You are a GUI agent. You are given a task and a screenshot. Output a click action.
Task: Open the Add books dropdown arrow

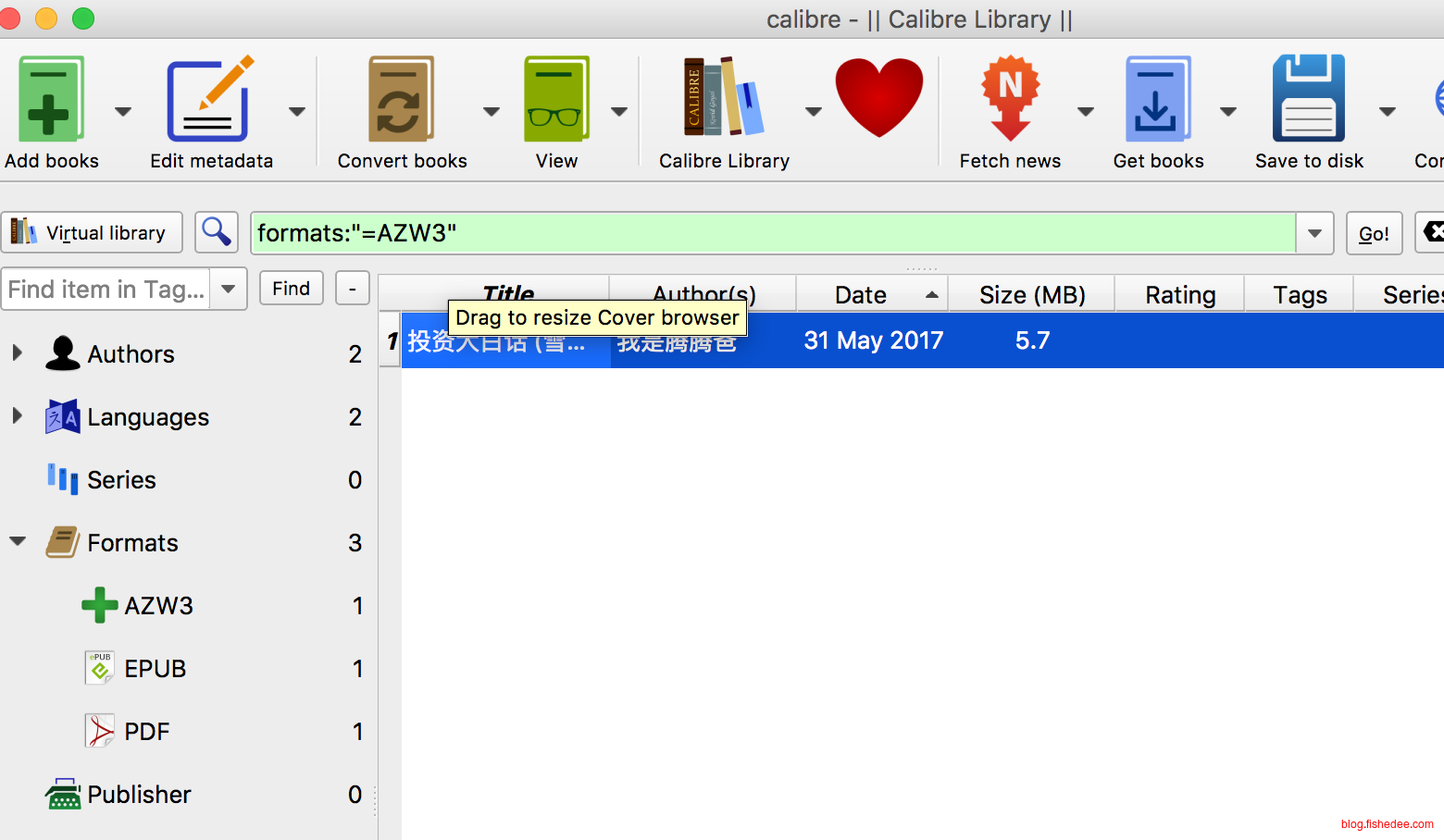click(x=122, y=112)
